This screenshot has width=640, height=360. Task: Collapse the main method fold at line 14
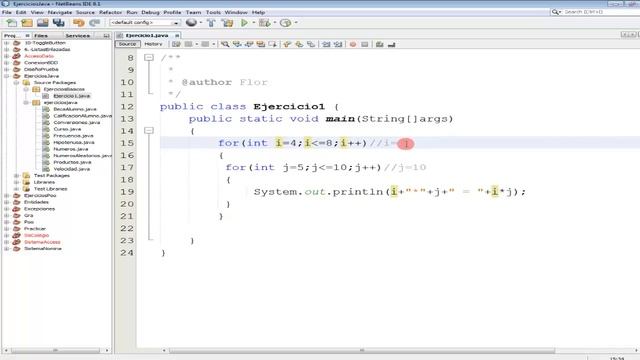coord(149,131)
